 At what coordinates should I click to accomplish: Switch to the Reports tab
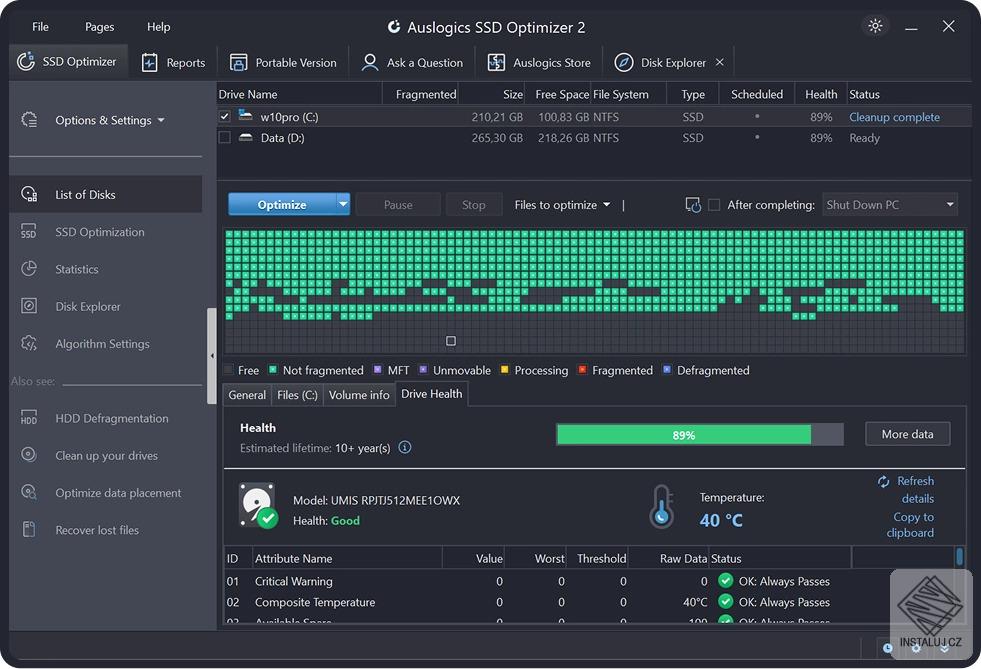(x=173, y=63)
